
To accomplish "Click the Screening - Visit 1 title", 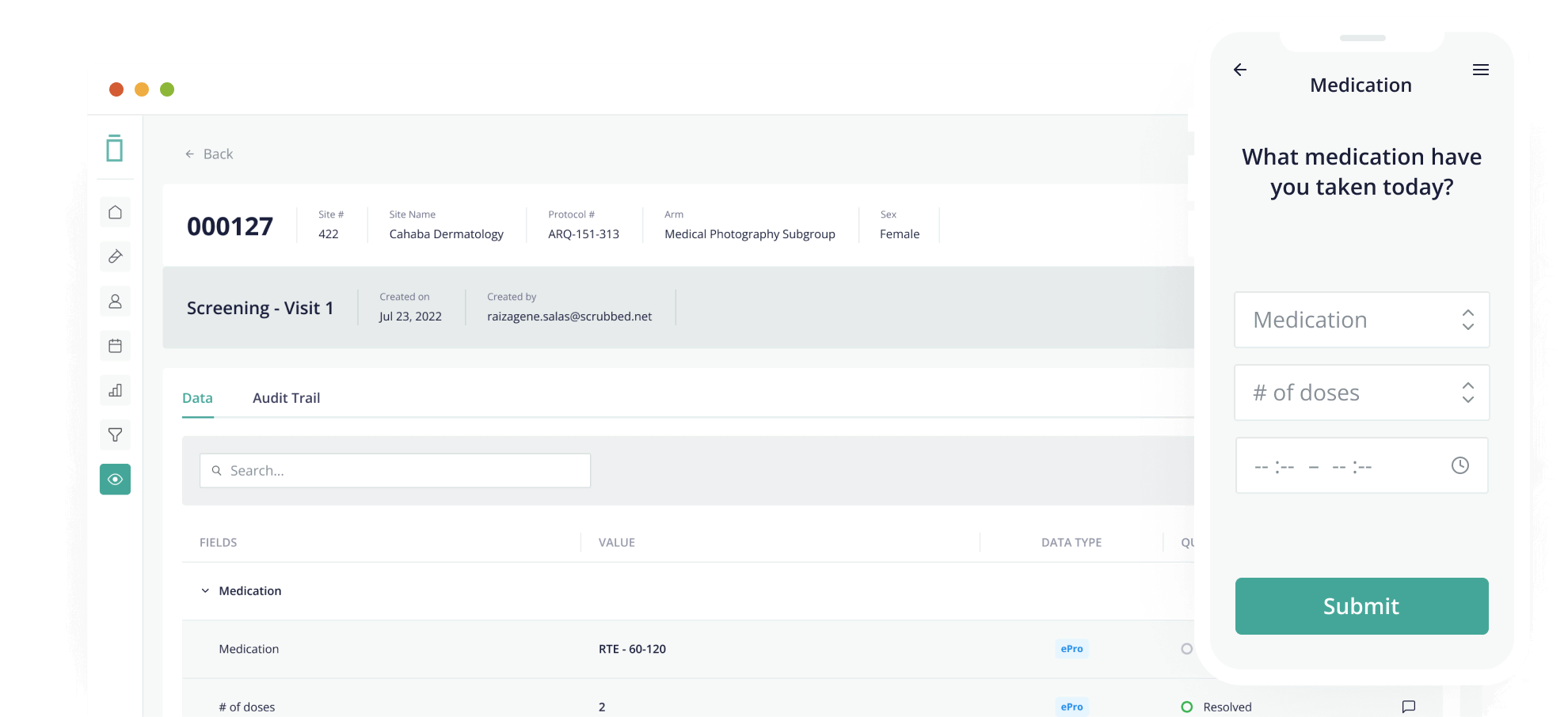I will click(260, 308).
